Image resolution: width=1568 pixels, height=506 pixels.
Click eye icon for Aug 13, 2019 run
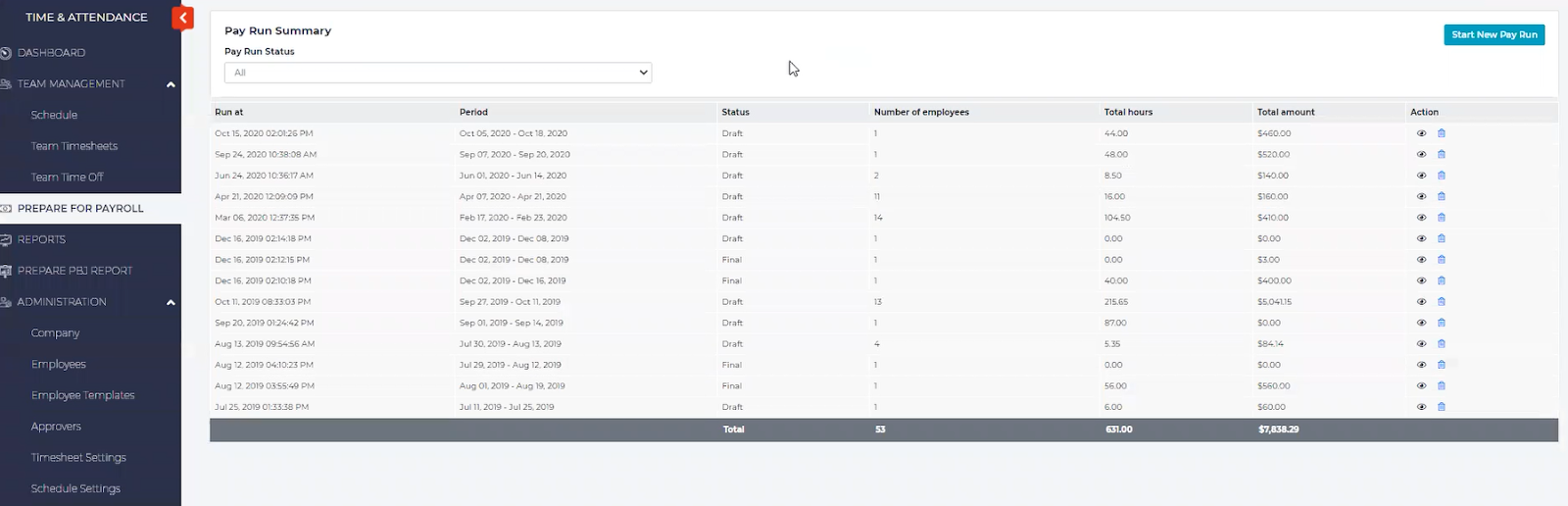pyautogui.click(x=1421, y=344)
